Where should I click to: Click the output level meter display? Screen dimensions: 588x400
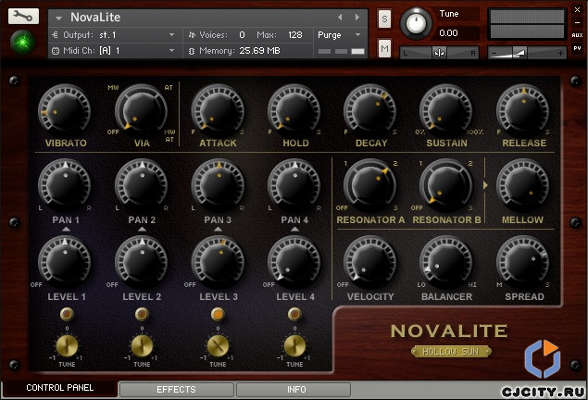527,24
